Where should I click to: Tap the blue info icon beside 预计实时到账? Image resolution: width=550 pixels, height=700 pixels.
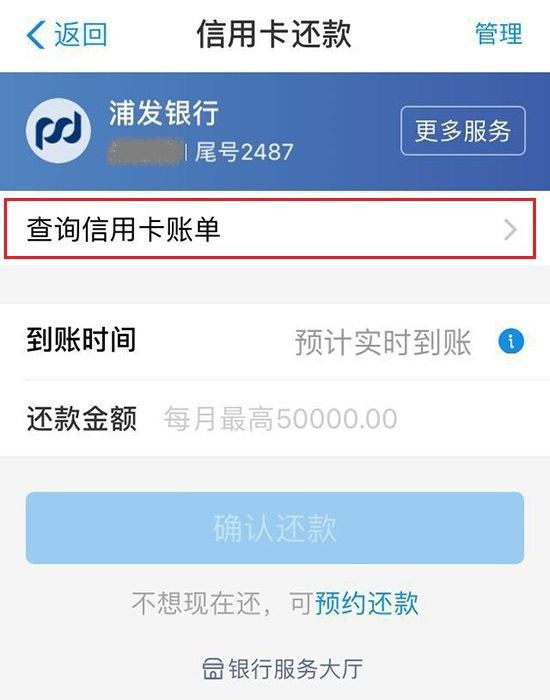click(x=511, y=342)
